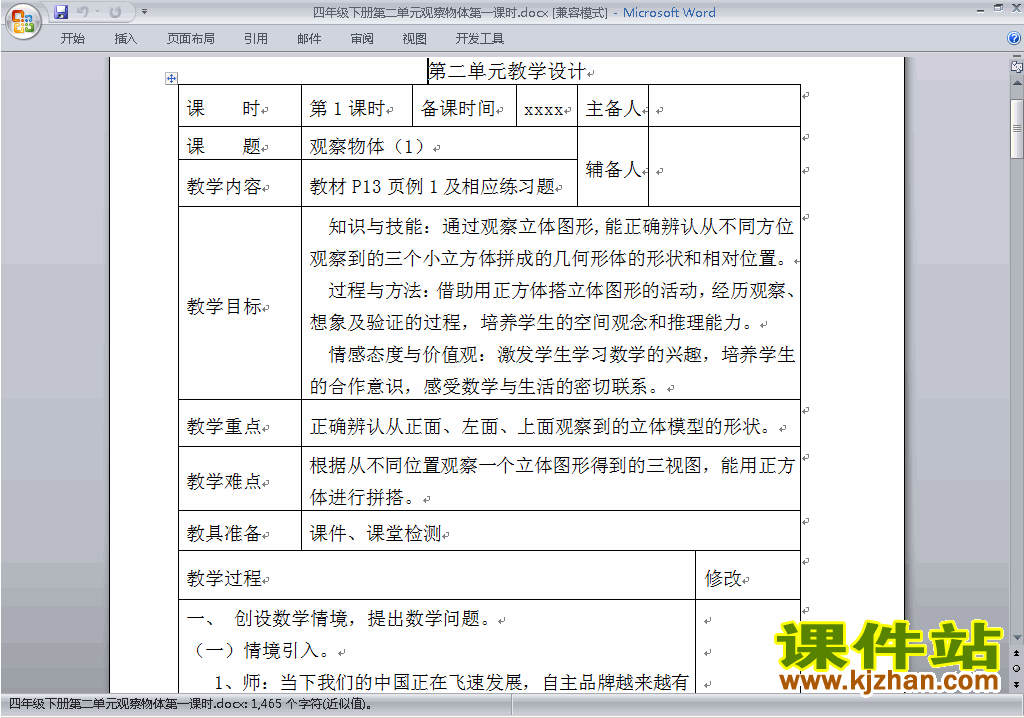The width and height of the screenshot is (1024, 718).
Task: Click the label cell 教具准备
Action: tap(240, 531)
